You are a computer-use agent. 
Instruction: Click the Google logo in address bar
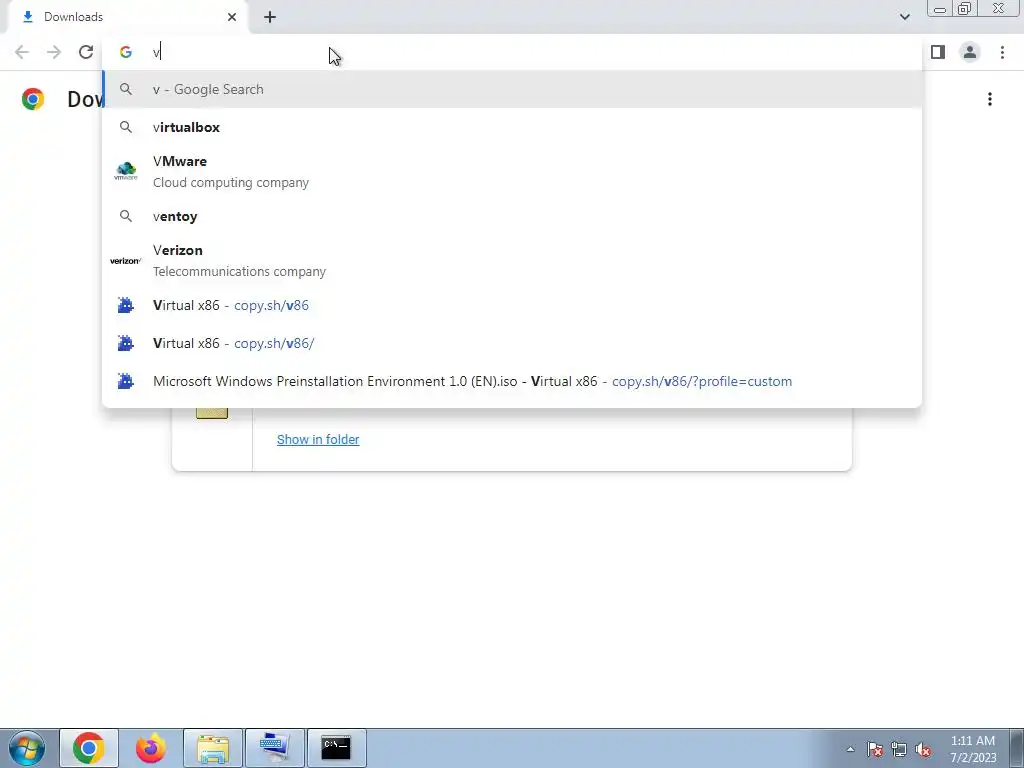pyautogui.click(x=125, y=52)
